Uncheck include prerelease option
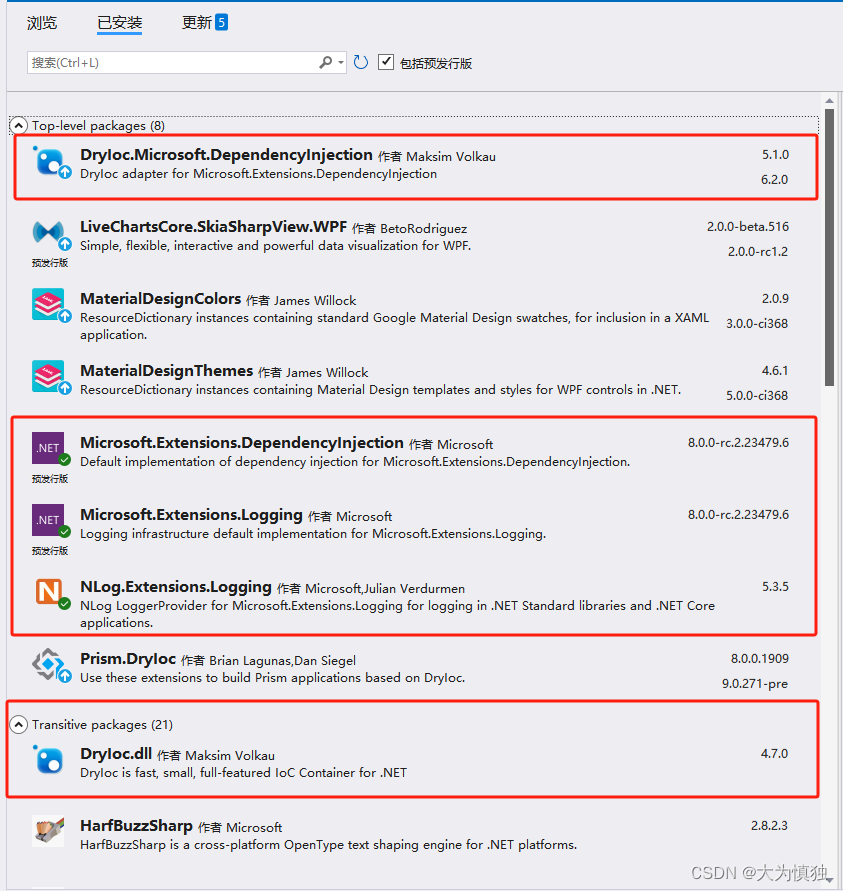This screenshot has height=891, width=843. (386, 61)
